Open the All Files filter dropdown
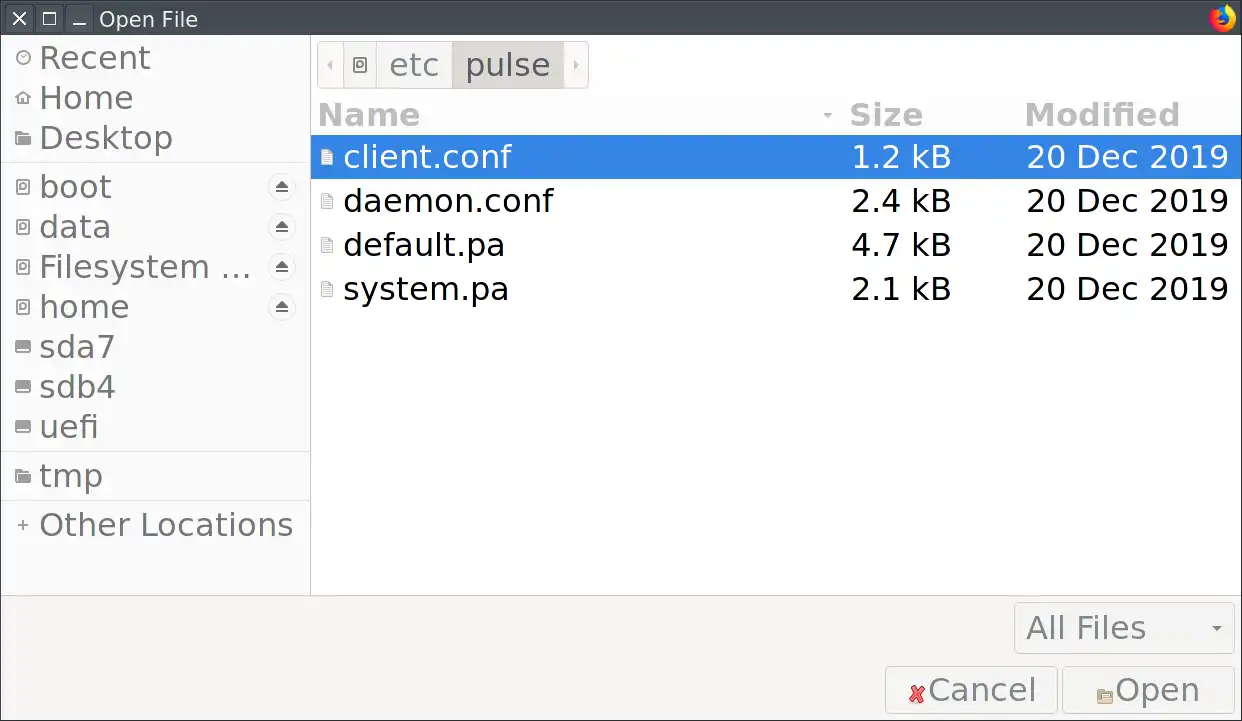The width and height of the screenshot is (1242, 721). point(1124,628)
